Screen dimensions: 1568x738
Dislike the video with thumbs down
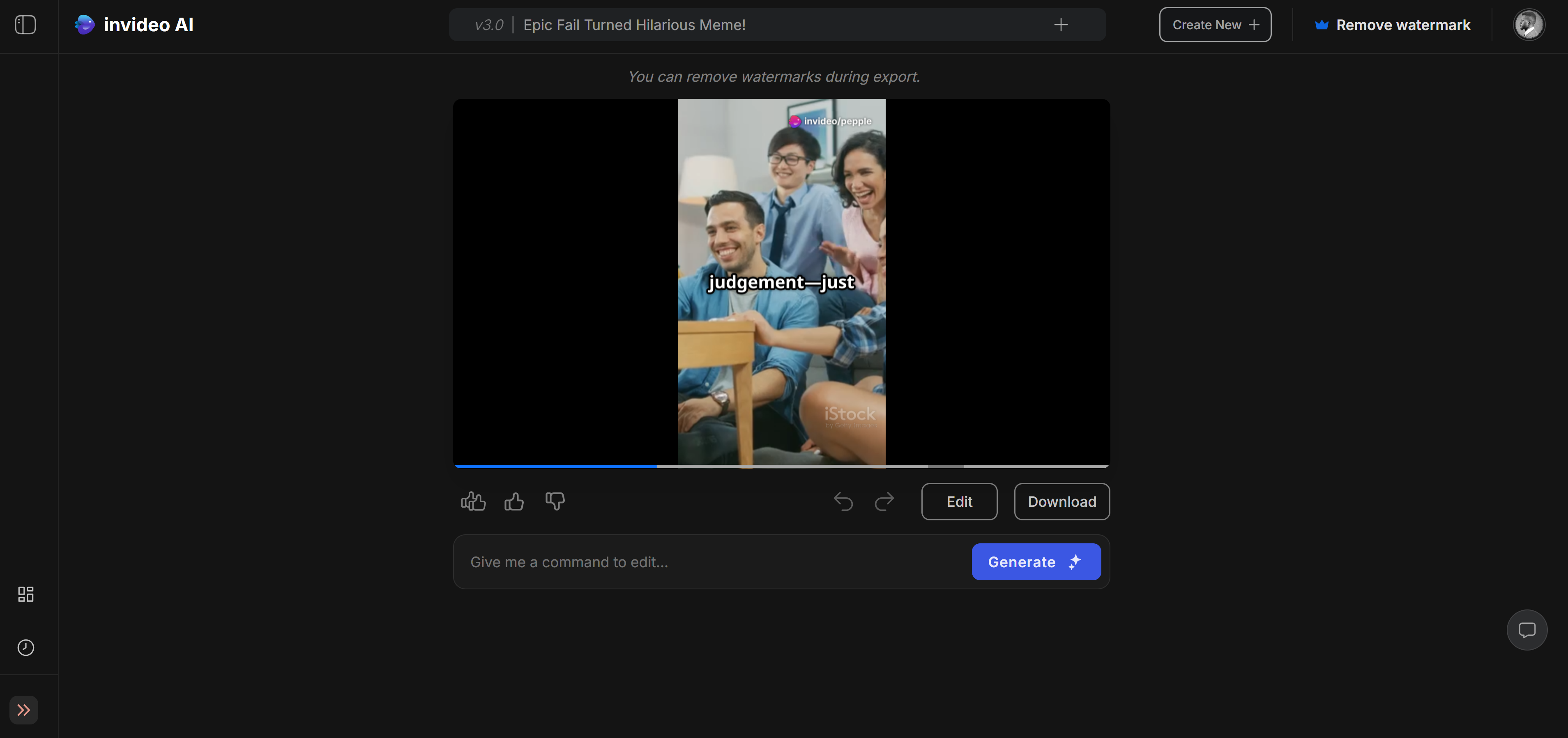[555, 501]
